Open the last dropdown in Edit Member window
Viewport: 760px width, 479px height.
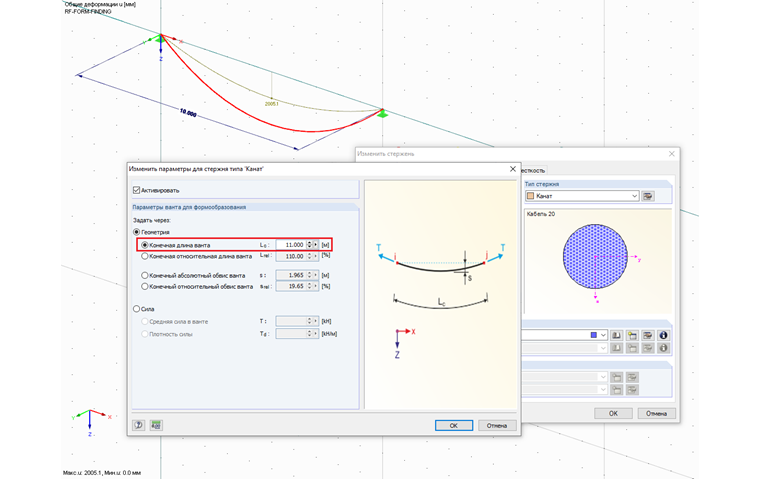pyautogui.click(x=603, y=390)
